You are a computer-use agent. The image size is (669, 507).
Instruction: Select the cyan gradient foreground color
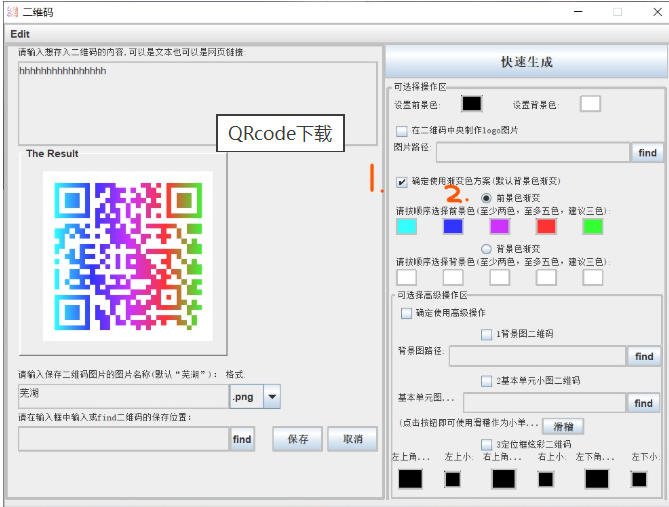coord(406,226)
